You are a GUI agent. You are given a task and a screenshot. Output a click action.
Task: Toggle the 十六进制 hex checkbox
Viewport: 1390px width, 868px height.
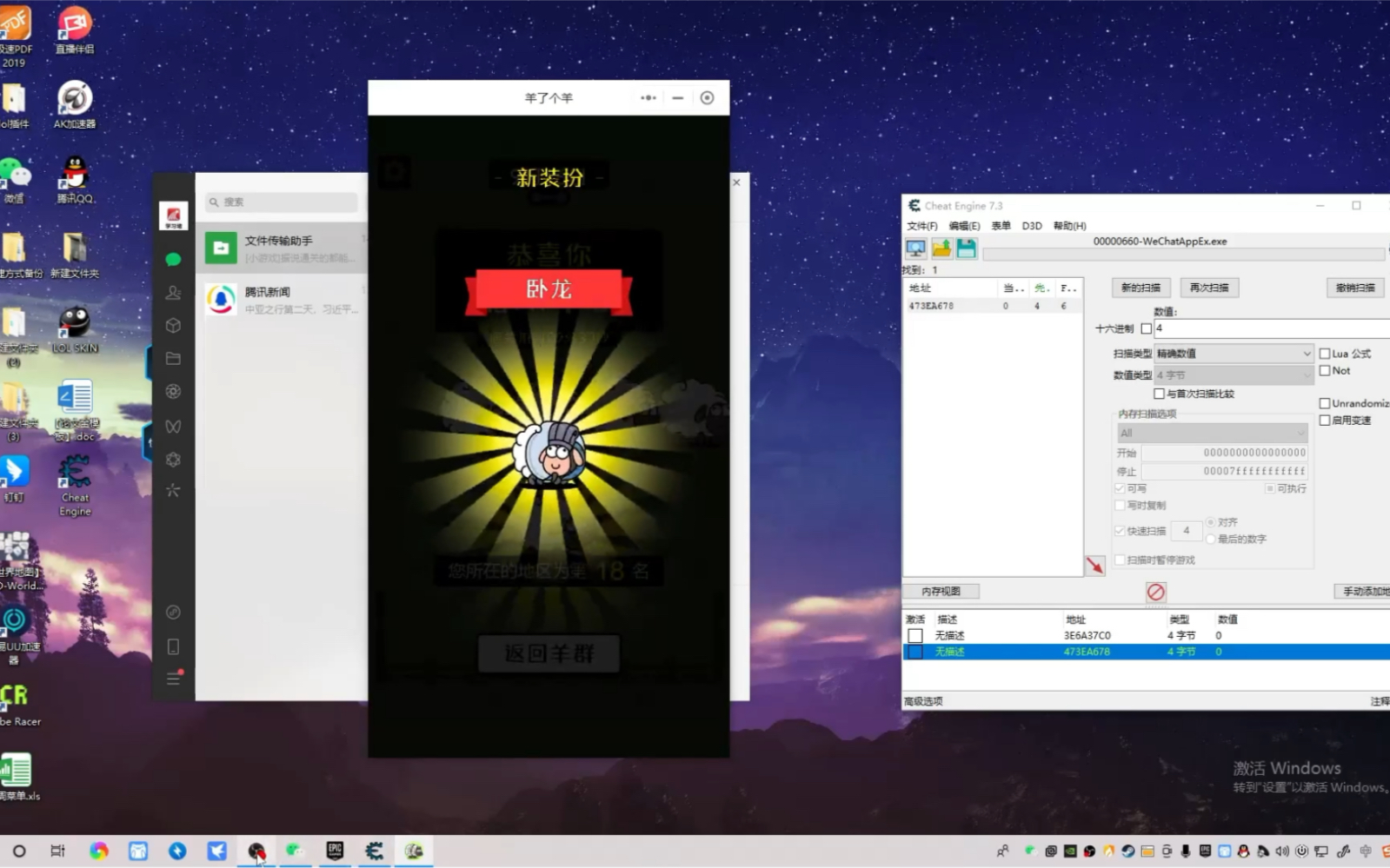pyautogui.click(x=1146, y=328)
